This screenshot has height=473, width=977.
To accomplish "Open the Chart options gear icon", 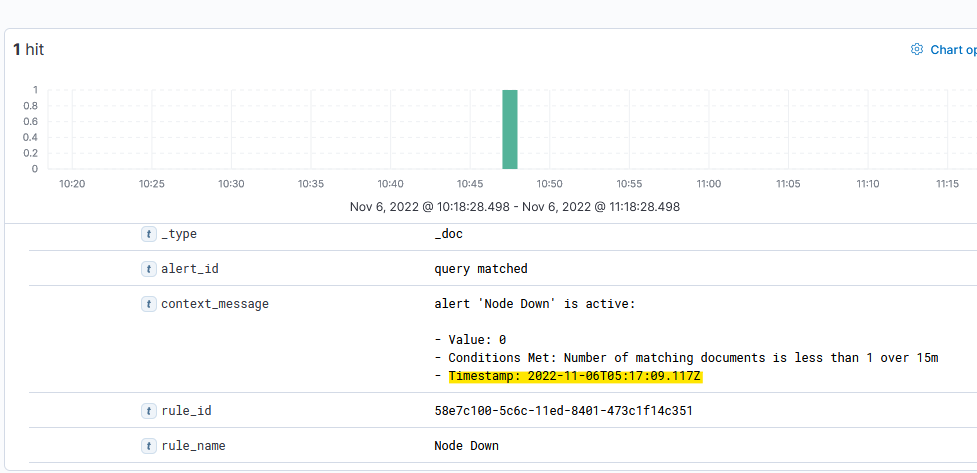I will tap(917, 49).
